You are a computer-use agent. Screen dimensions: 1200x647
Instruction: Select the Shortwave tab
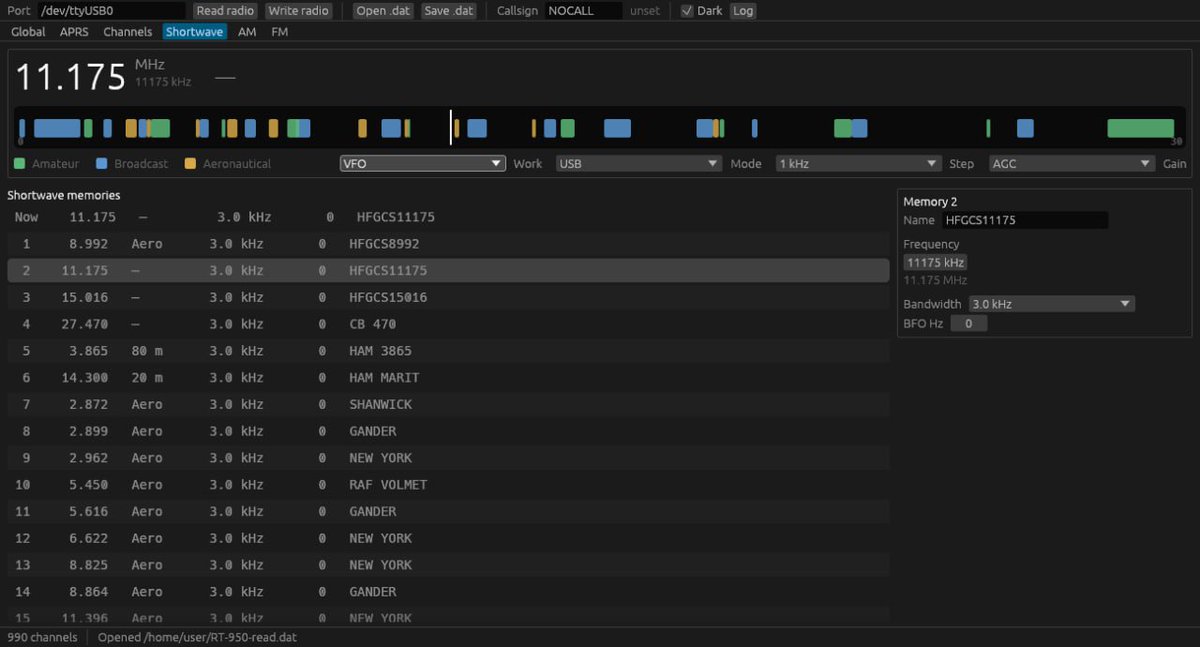[195, 32]
